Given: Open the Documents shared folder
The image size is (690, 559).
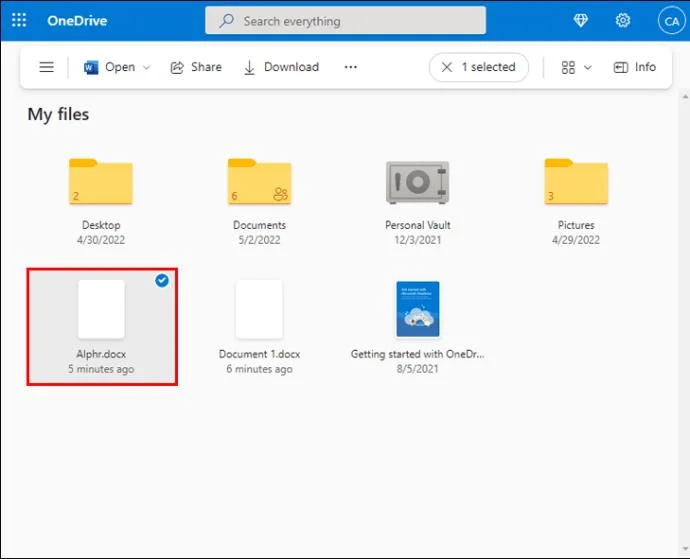Looking at the screenshot, I should 259,181.
